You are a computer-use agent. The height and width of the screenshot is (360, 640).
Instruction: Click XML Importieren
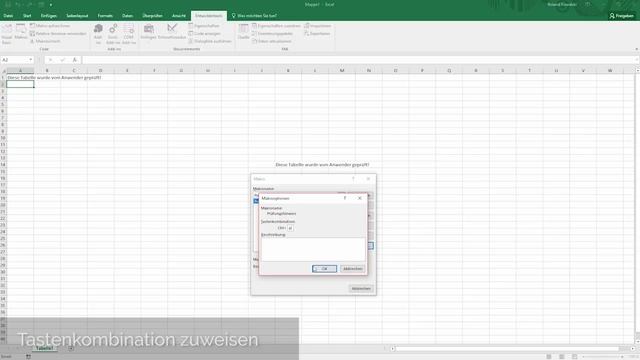coord(318,26)
